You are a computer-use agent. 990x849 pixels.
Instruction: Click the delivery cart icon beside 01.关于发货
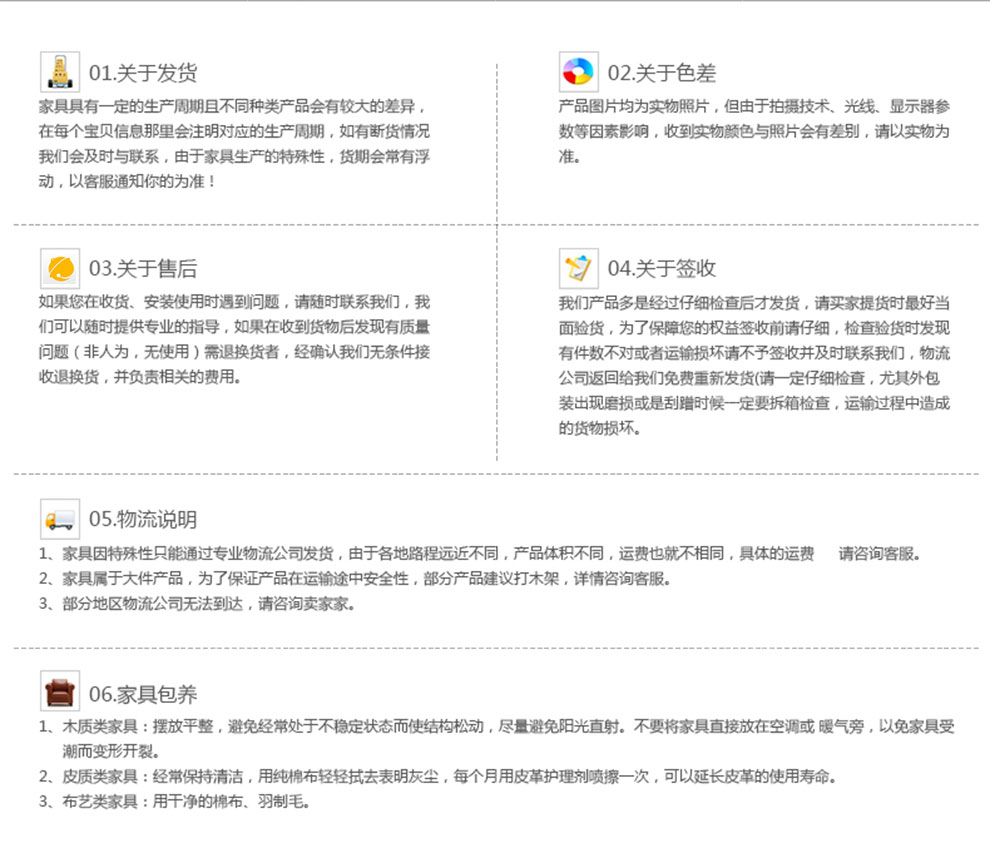[x=60, y=72]
